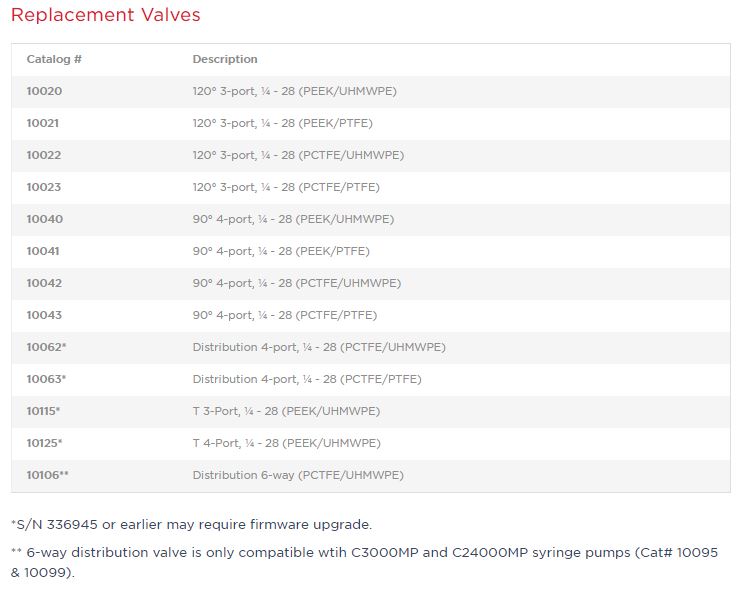Screen dimensions: 741x596
Task: Click the 6-way distribution valve compatibility footnote
Action: pos(364,562)
